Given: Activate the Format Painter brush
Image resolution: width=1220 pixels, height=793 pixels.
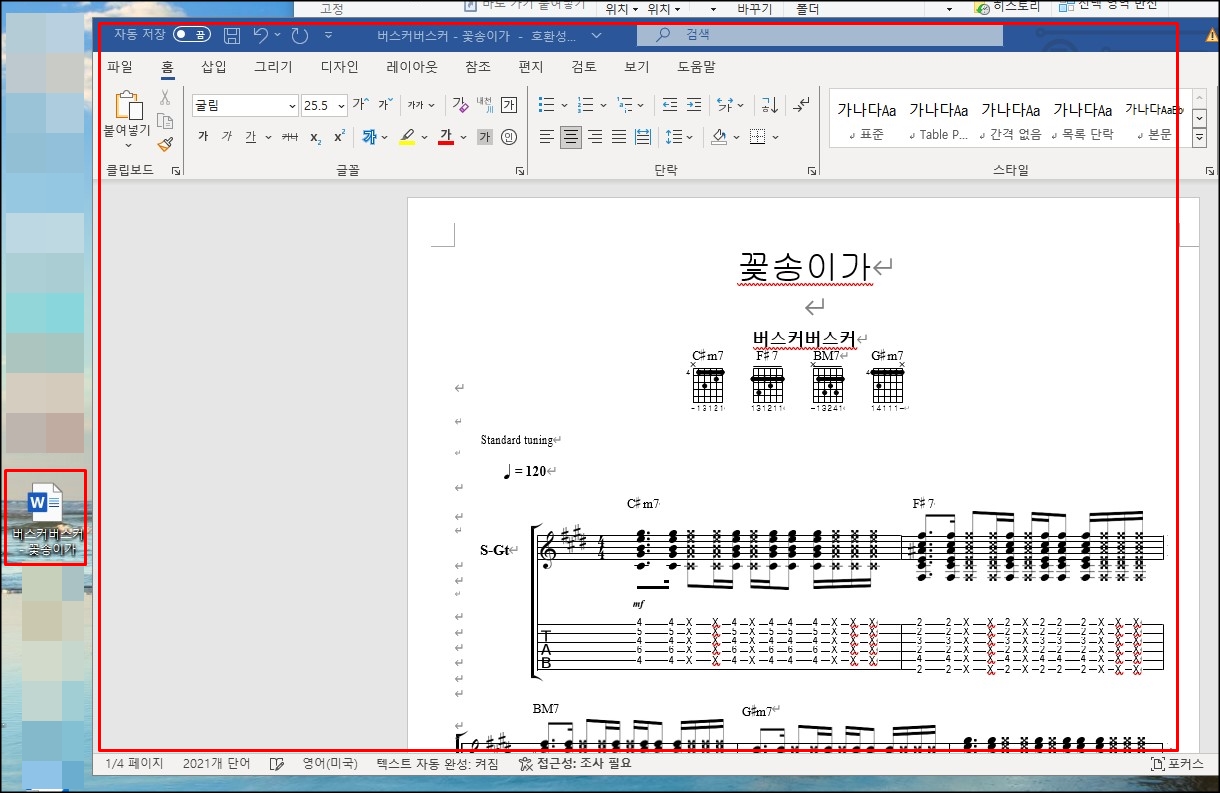Looking at the screenshot, I should coord(165,143).
